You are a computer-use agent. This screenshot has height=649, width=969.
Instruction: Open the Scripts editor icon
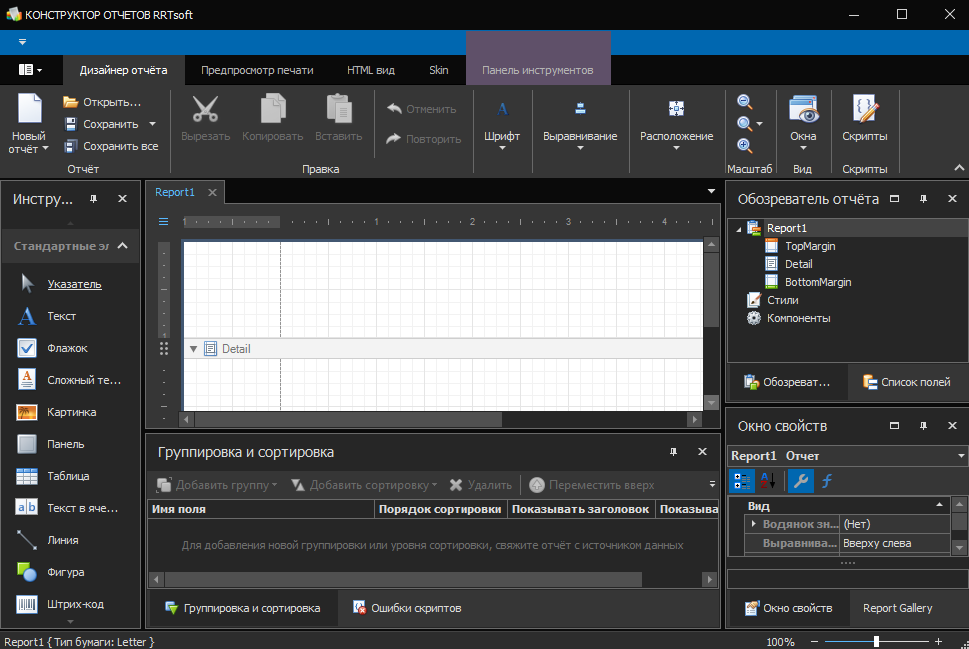(864, 110)
